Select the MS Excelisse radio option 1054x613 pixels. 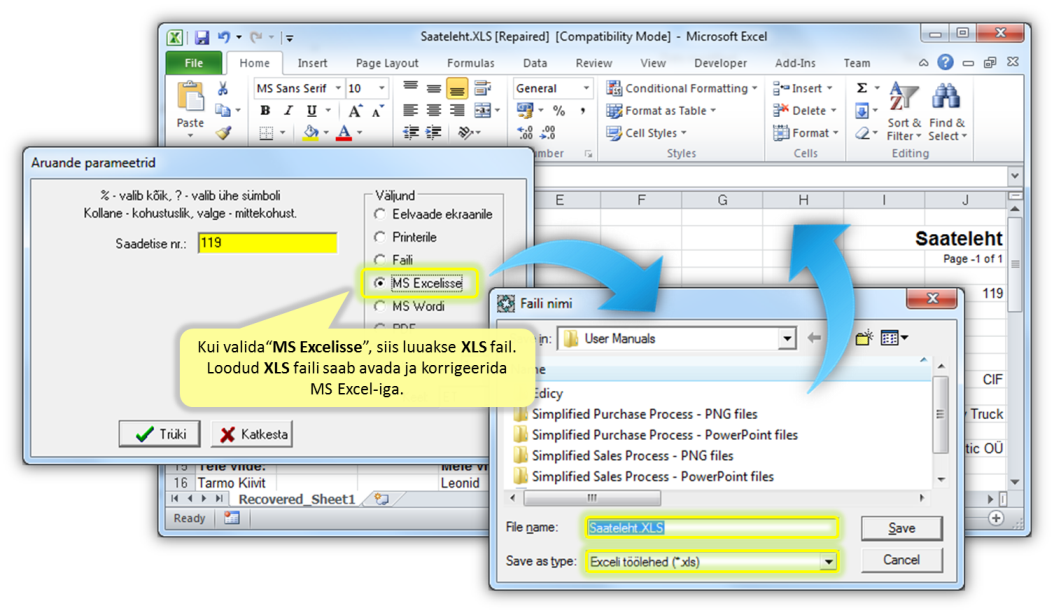pyautogui.click(x=380, y=283)
